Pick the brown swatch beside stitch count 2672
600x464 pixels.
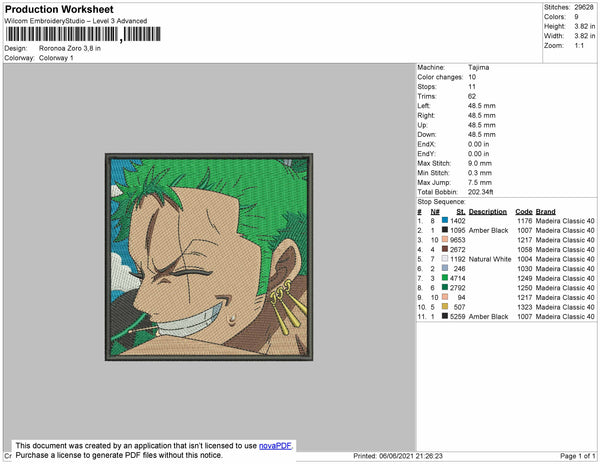coord(445,249)
